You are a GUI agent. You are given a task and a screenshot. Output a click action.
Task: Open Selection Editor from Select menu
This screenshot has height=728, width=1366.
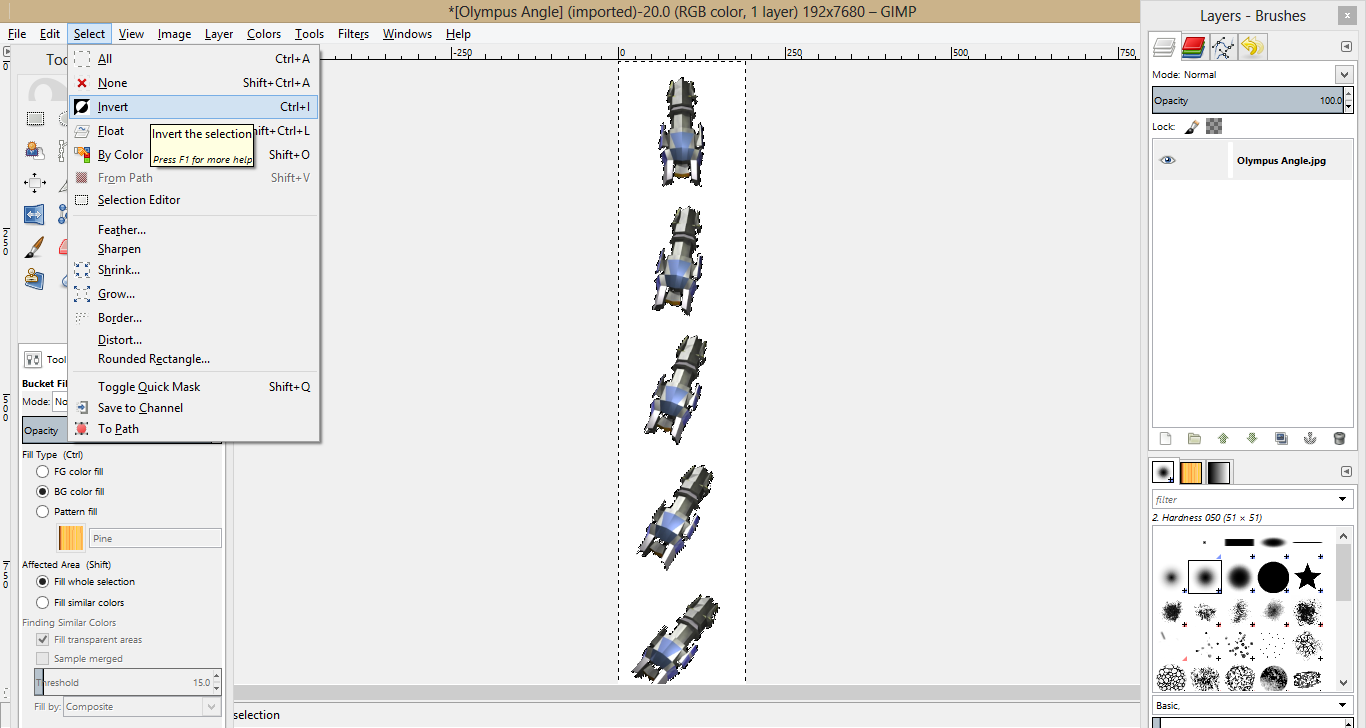194,200
